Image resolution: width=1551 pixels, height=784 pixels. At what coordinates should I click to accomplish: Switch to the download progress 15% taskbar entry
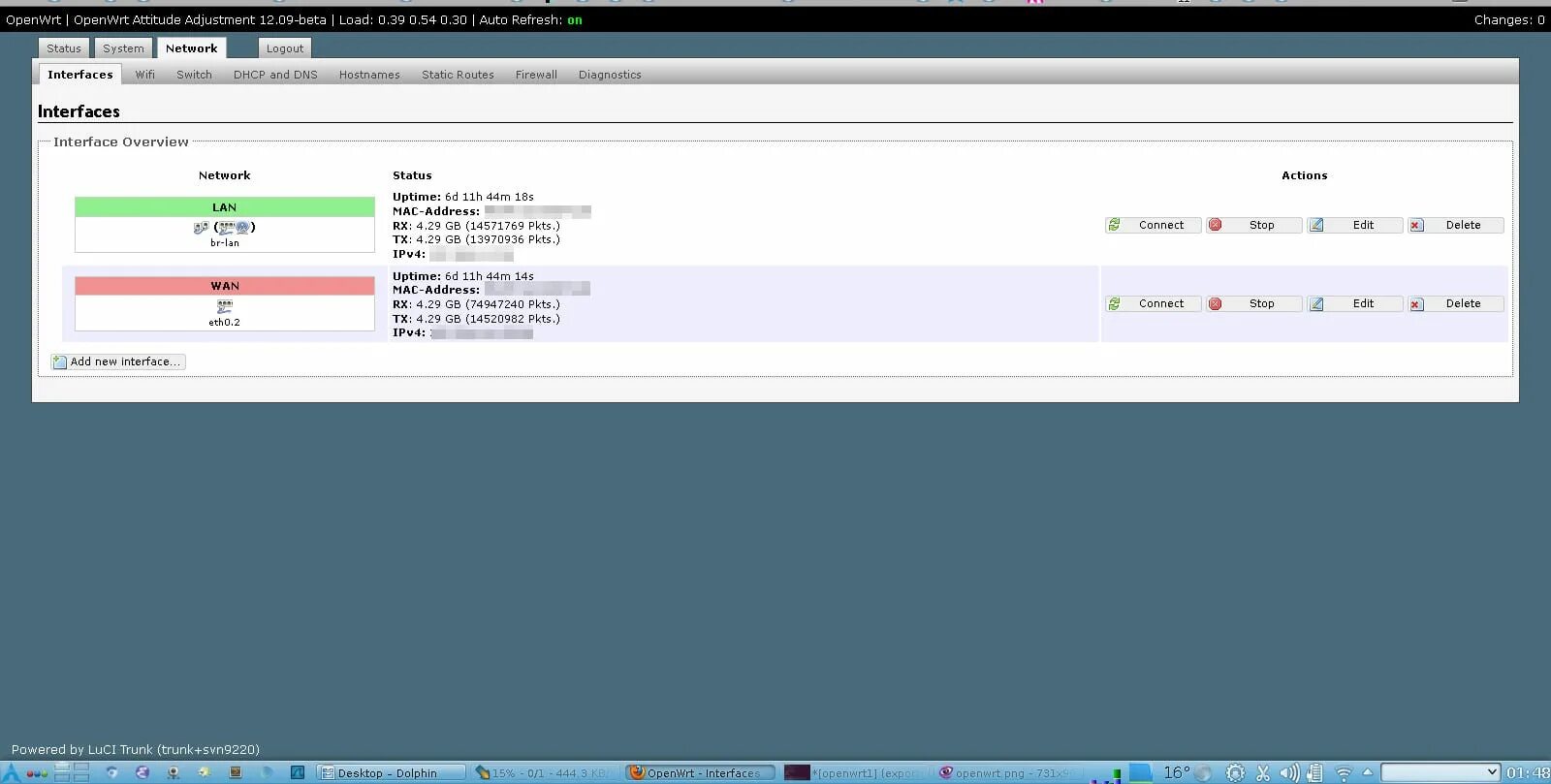tap(547, 772)
